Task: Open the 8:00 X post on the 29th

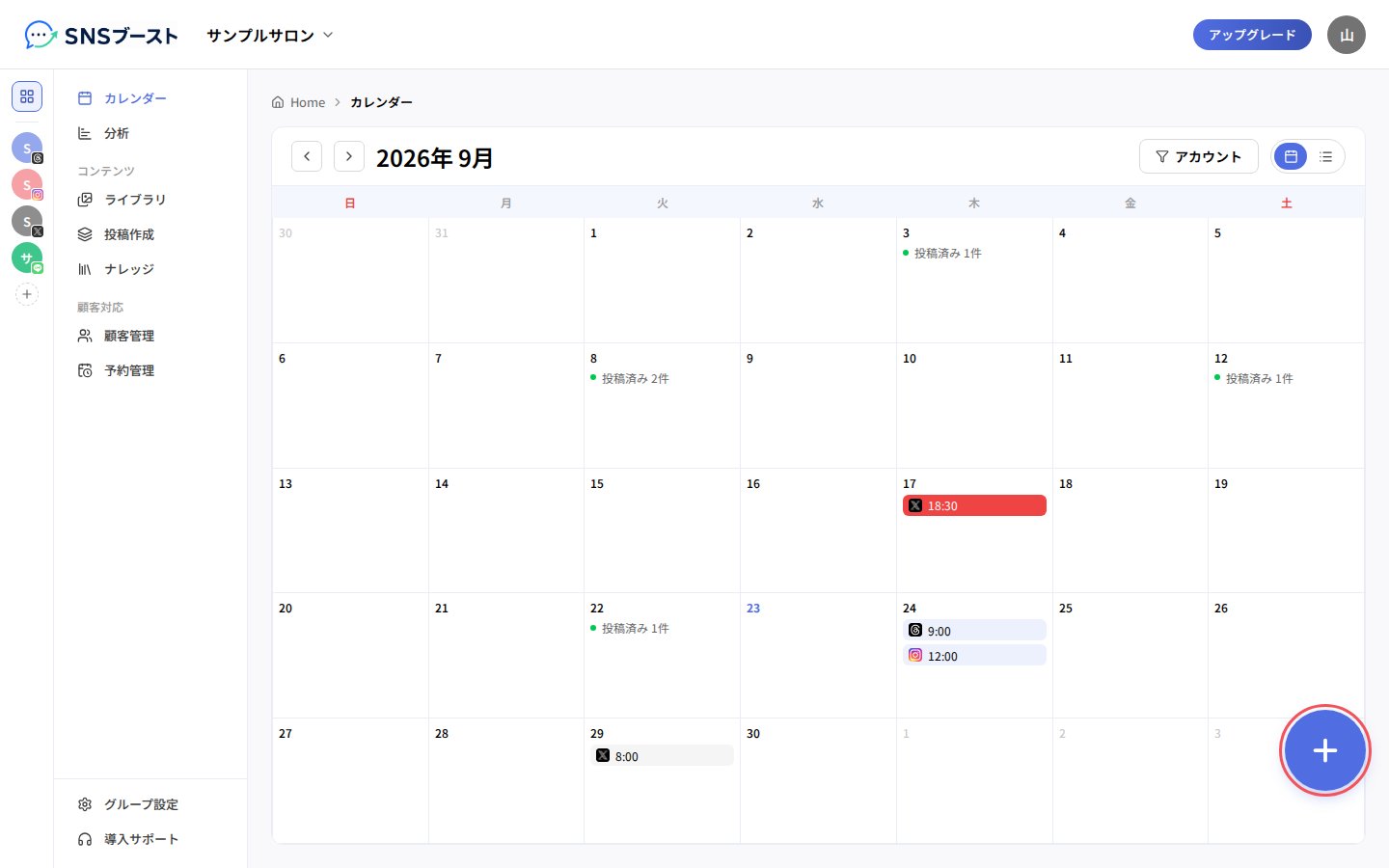Action: pos(662,756)
